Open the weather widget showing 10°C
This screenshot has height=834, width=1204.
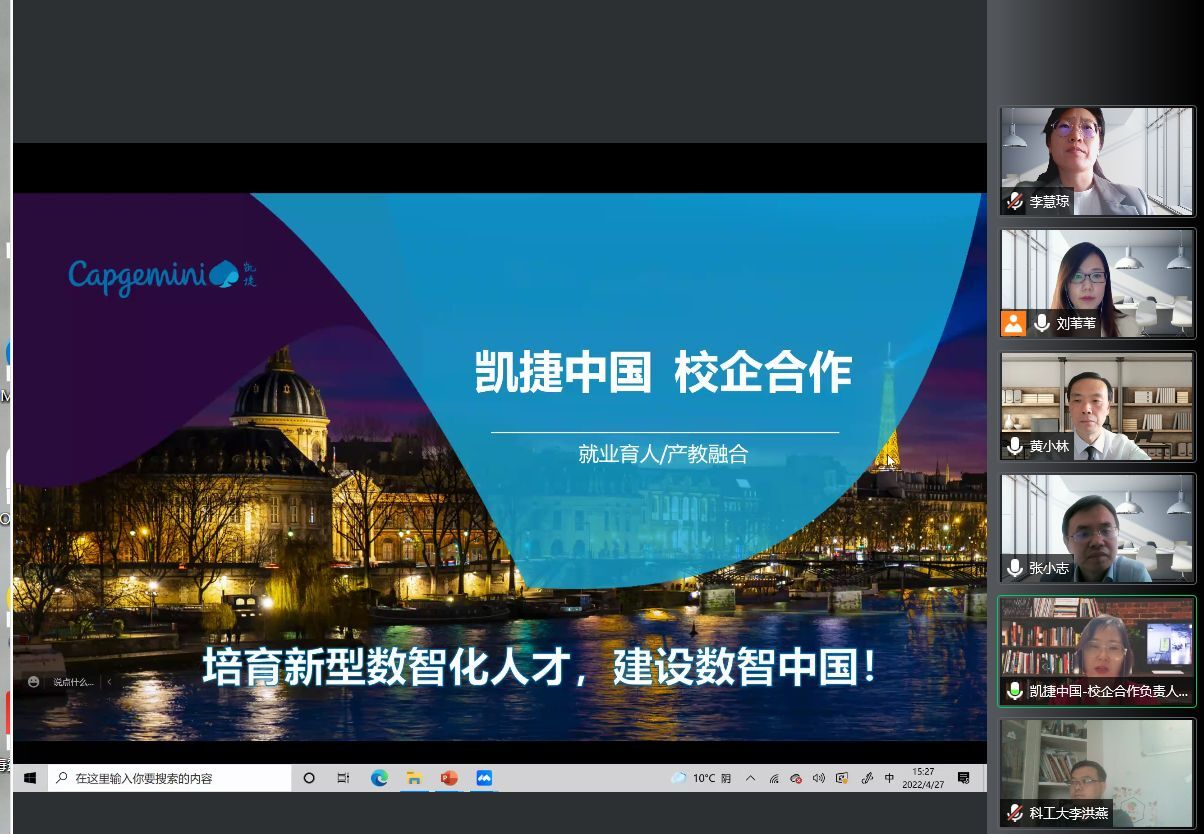(702, 778)
